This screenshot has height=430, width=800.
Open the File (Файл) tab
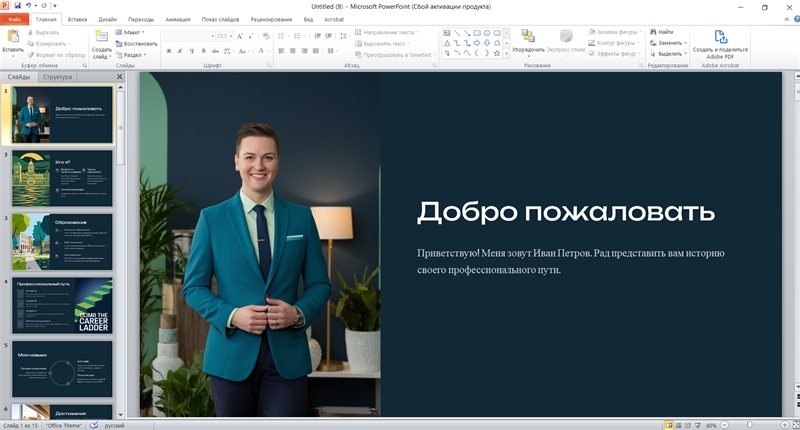click(x=15, y=19)
